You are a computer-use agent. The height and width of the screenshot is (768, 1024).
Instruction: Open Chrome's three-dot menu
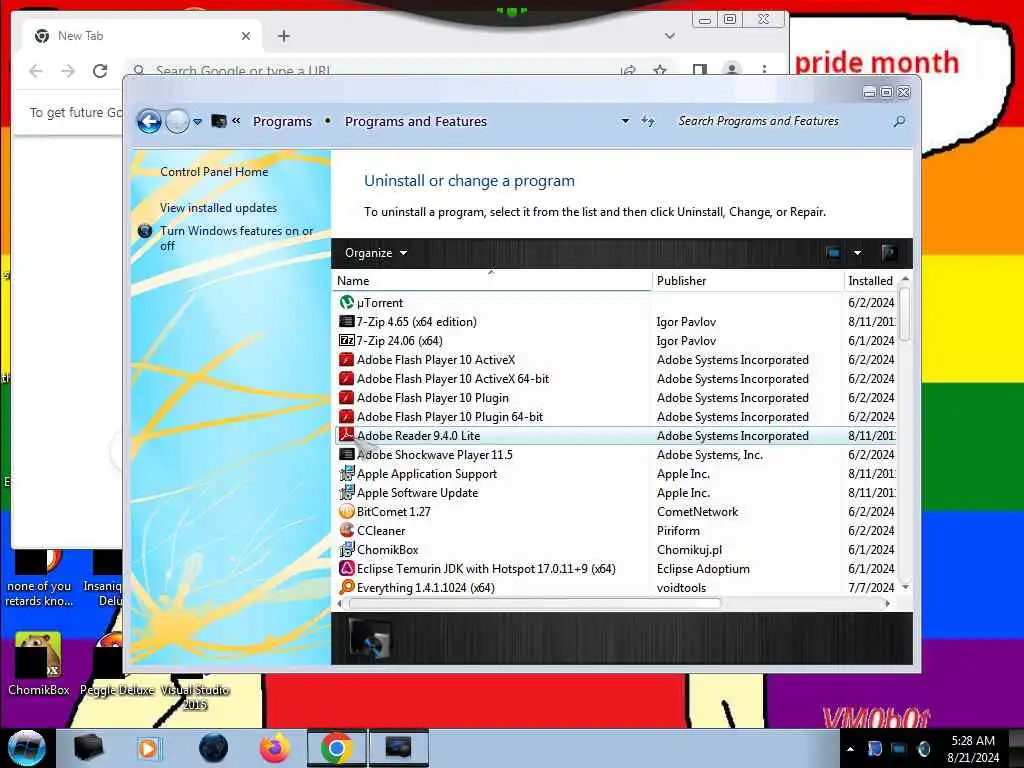pos(764,69)
